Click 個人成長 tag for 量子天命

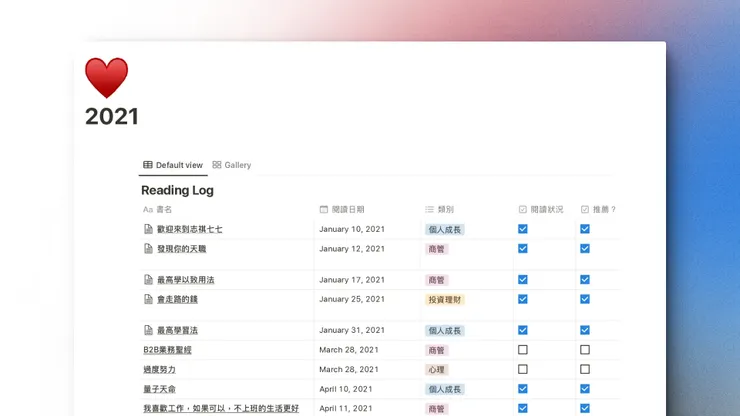tap(445, 389)
